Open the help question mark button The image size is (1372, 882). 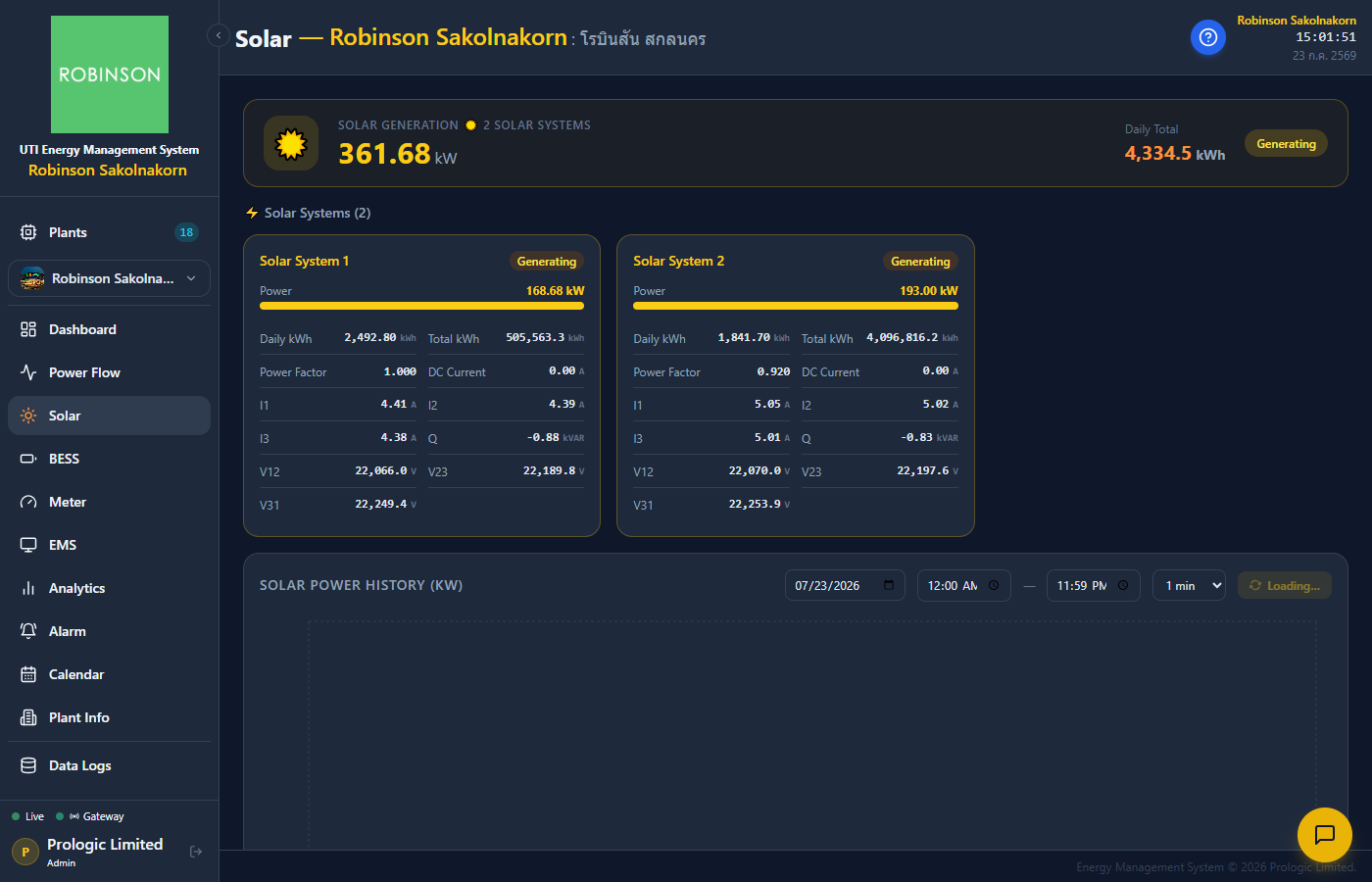pyautogui.click(x=1208, y=37)
